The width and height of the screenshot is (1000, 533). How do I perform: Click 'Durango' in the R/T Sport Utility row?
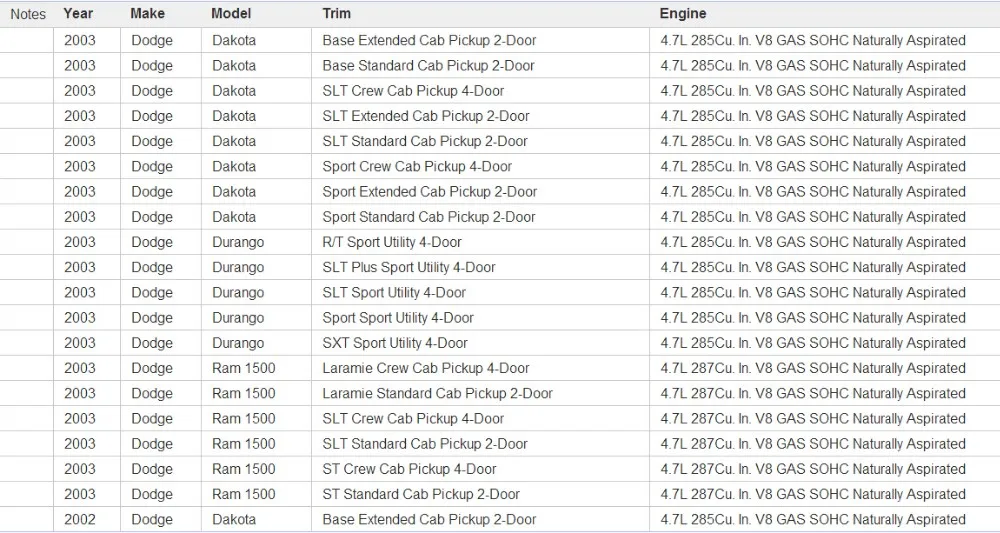click(238, 242)
